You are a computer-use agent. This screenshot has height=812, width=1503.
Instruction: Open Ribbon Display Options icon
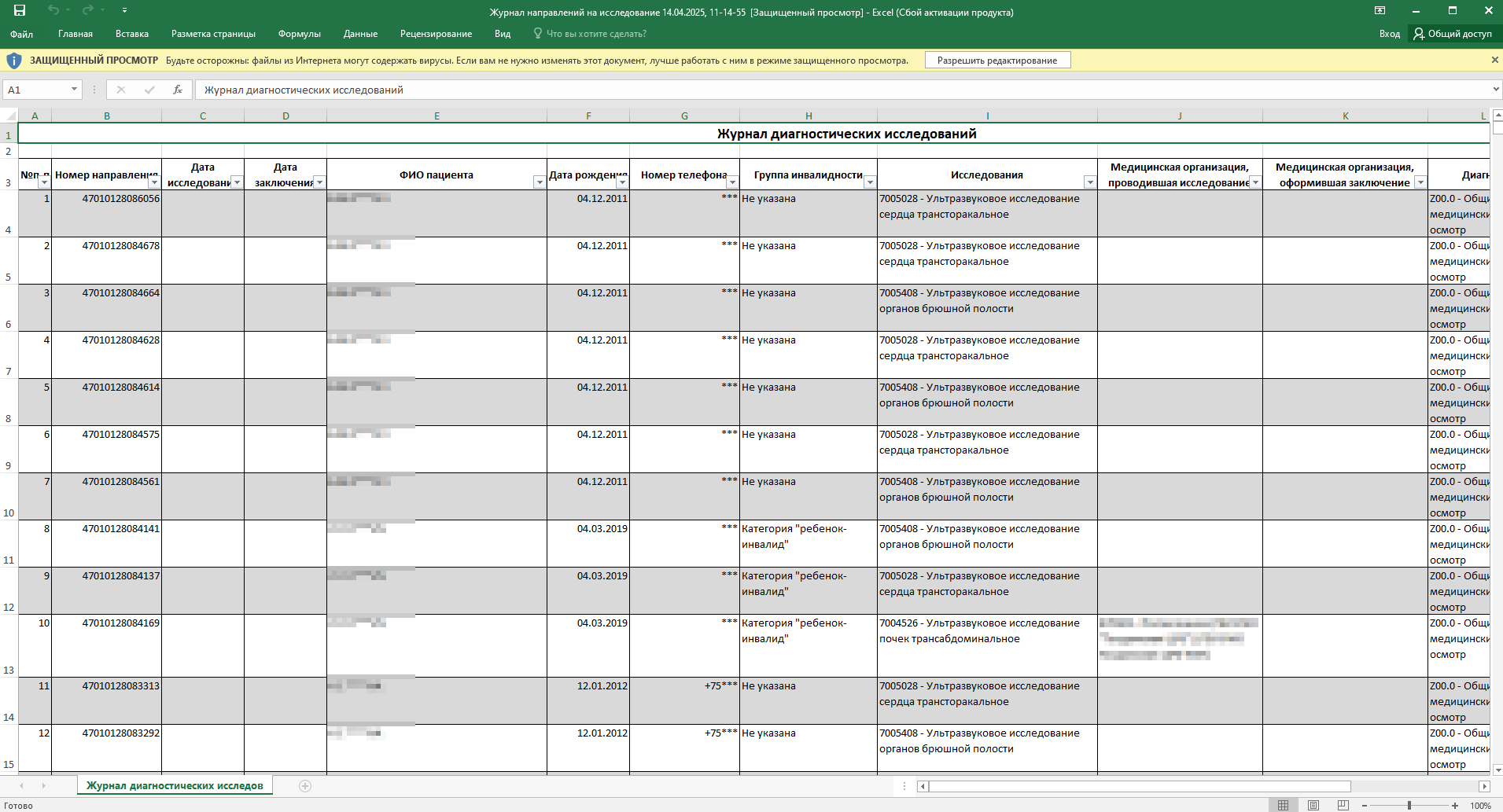click(x=1380, y=11)
